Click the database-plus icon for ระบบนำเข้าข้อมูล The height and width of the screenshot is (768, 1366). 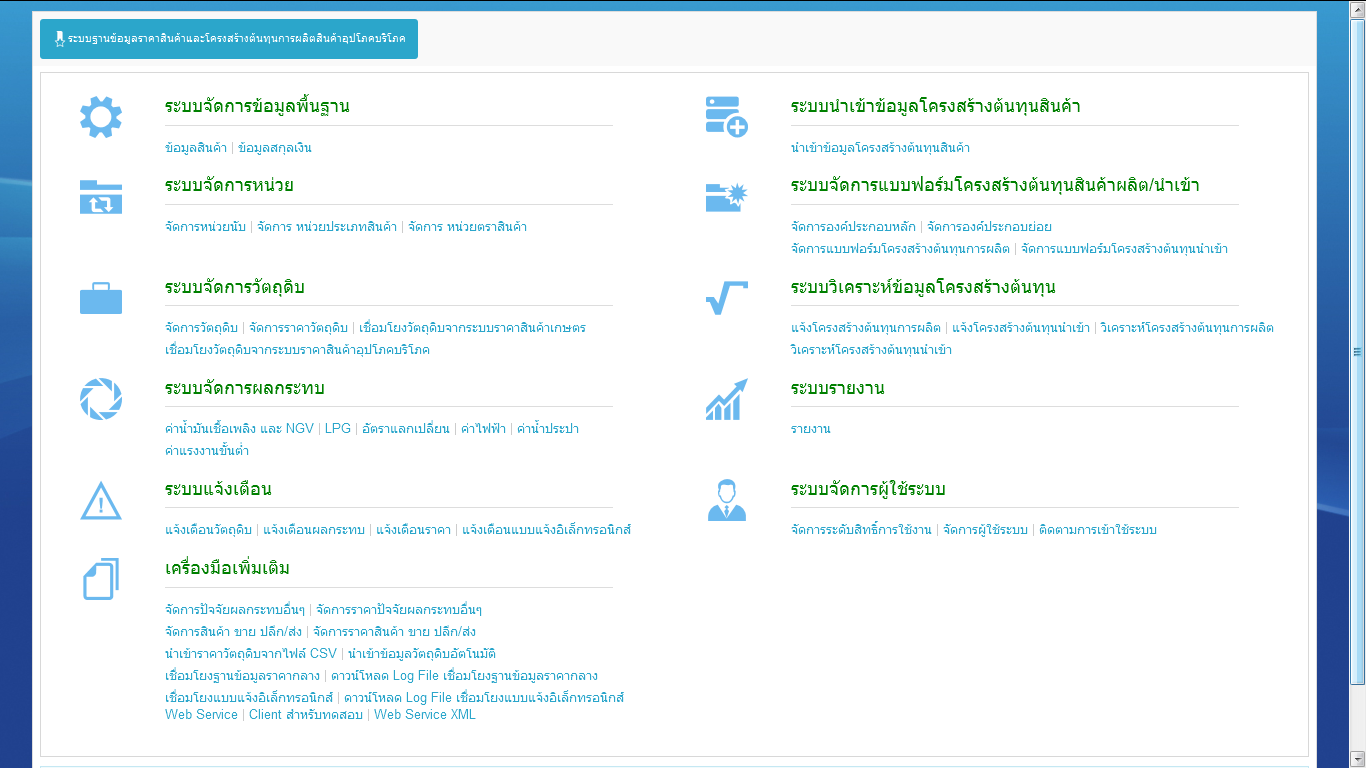pos(727,117)
